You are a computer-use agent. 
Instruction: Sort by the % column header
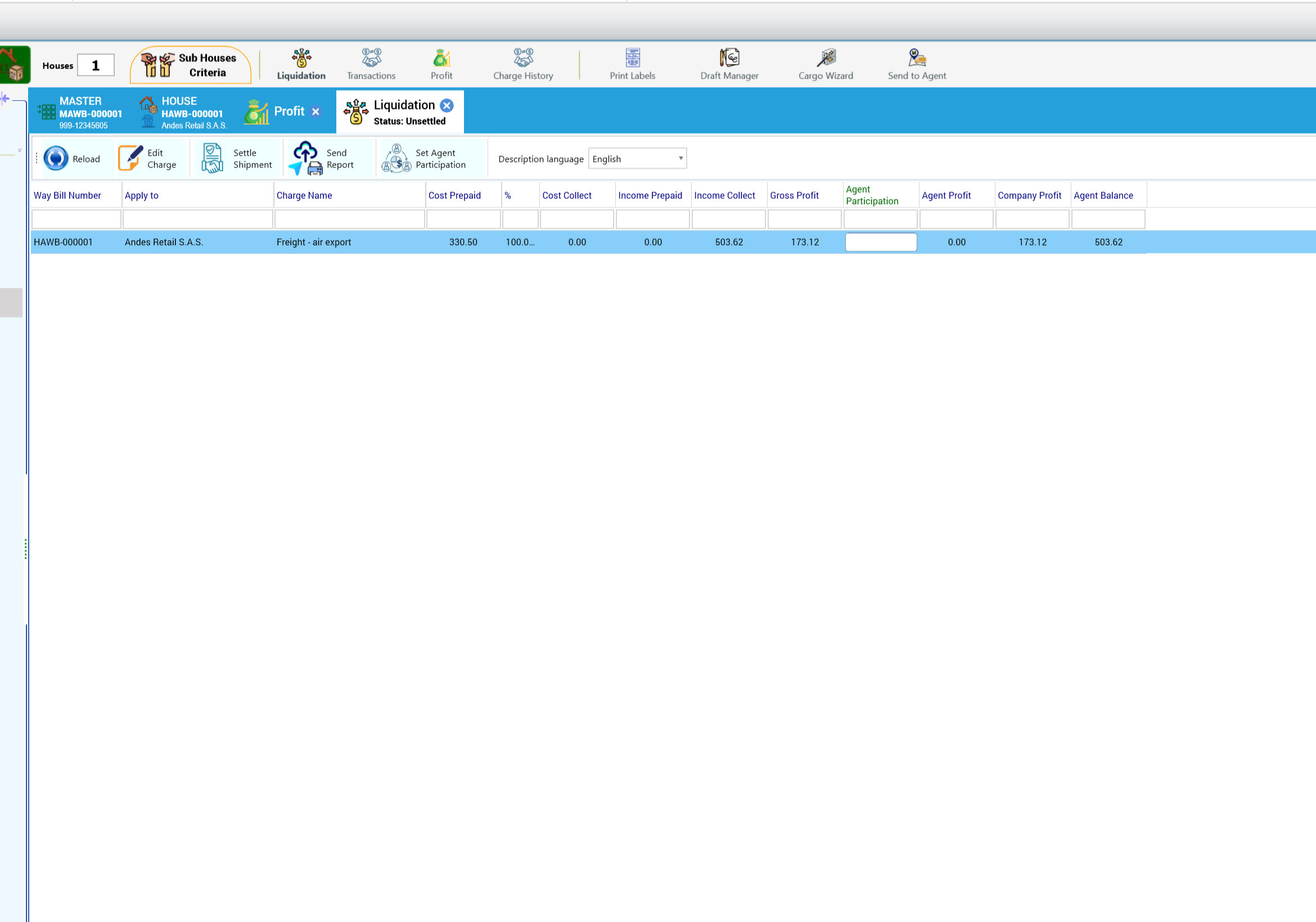(520, 196)
